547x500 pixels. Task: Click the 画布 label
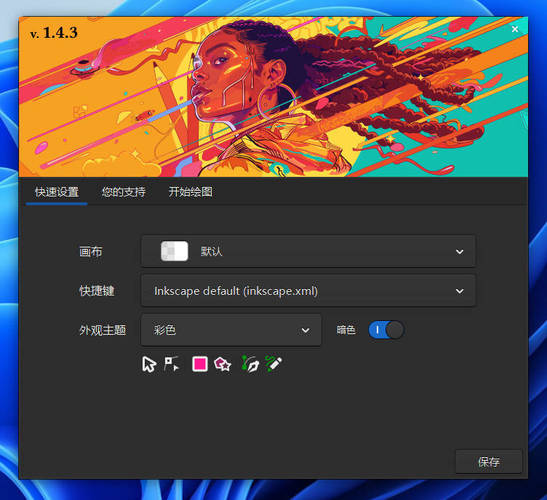[x=91, y=252]
